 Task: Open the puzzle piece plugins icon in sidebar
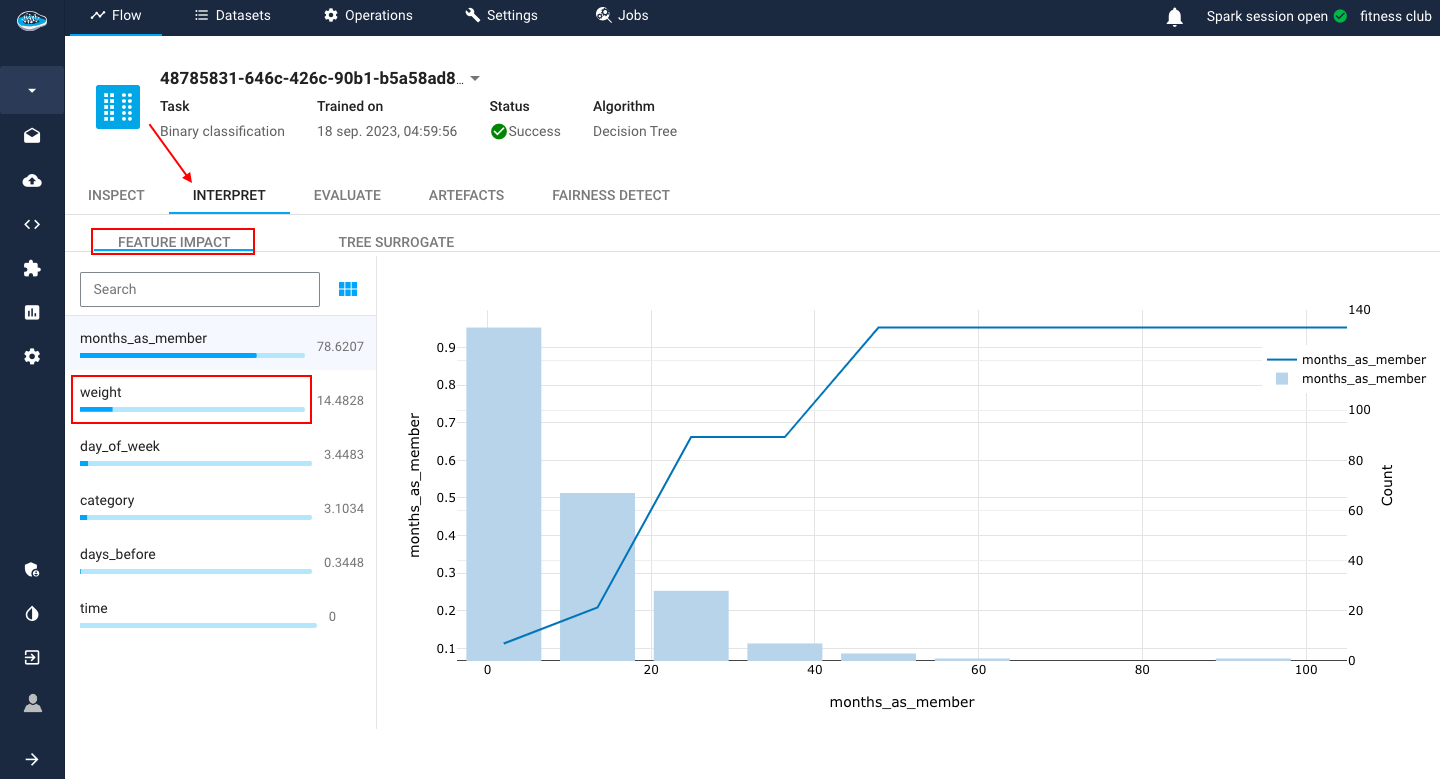(32, 268)
